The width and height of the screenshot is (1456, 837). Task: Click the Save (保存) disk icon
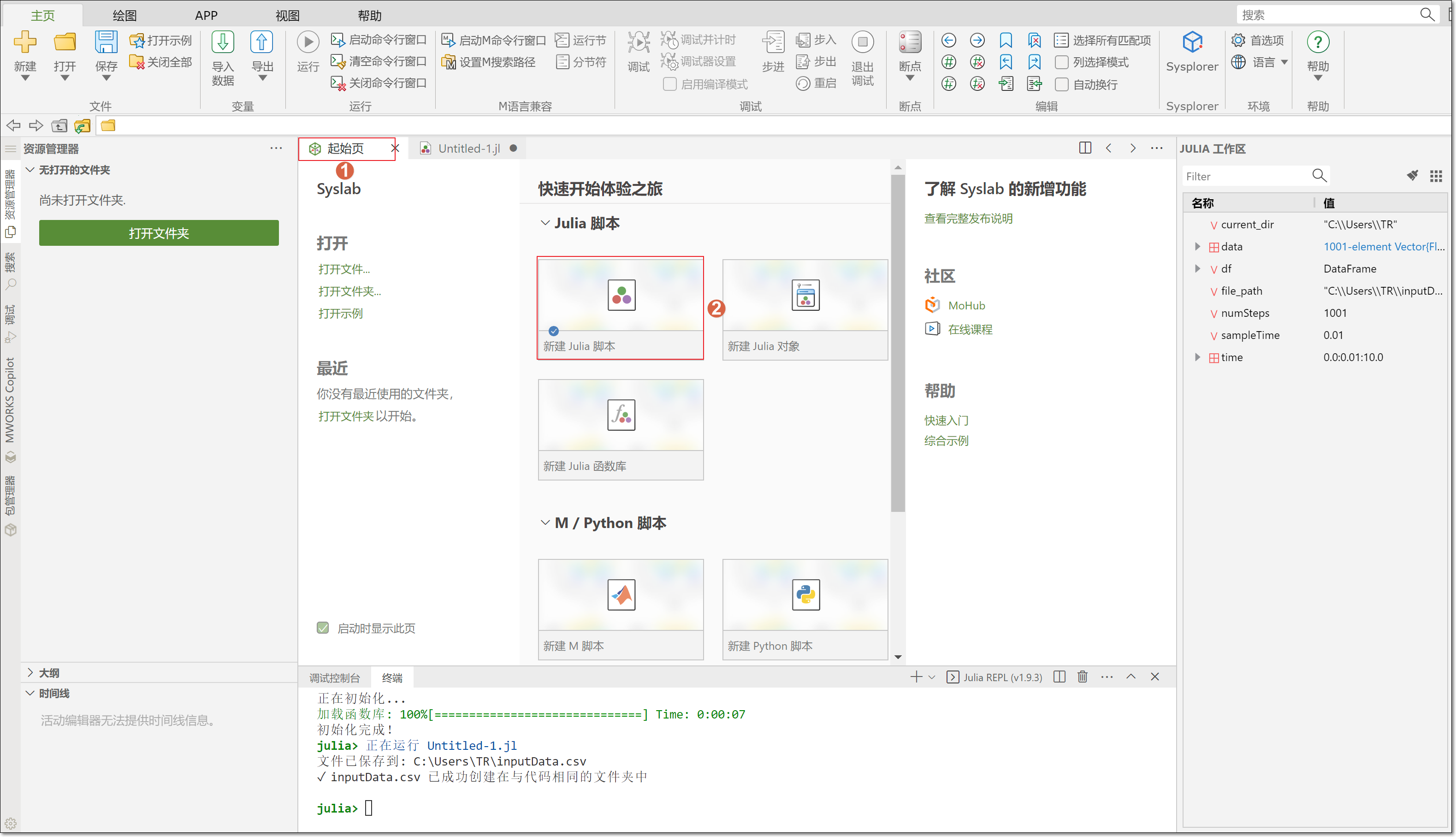(x=107, y=42)
